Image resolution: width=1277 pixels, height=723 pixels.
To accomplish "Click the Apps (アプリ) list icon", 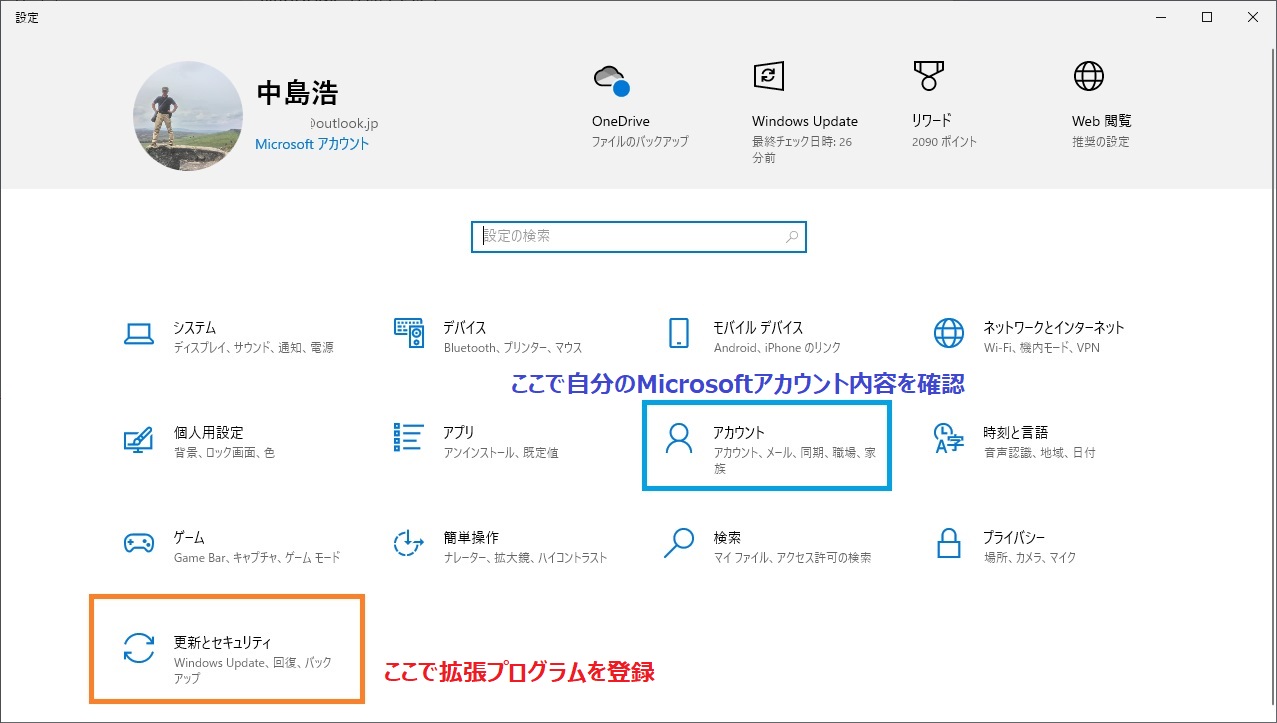I will (x=409, y=438).
